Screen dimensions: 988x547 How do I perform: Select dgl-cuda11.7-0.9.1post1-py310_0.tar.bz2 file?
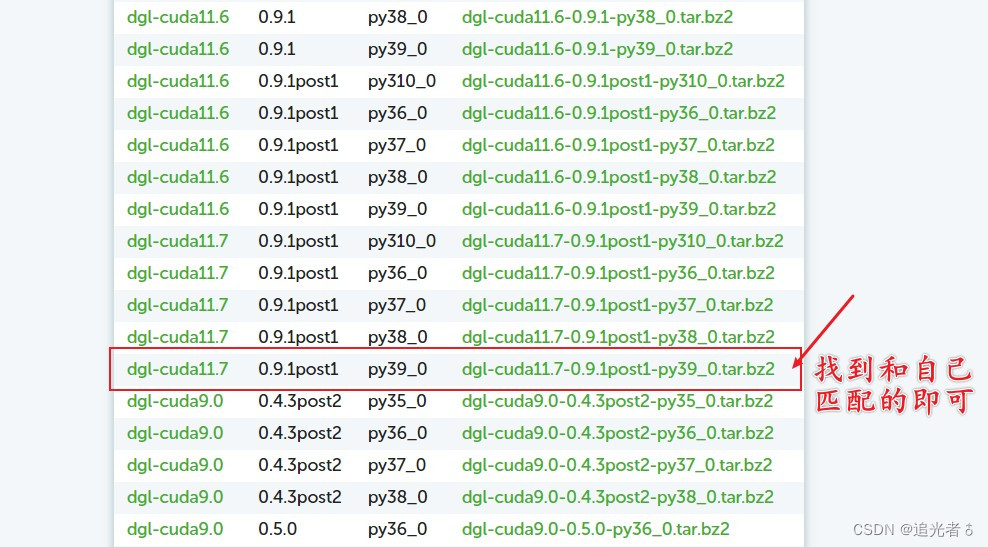(623, 241)
